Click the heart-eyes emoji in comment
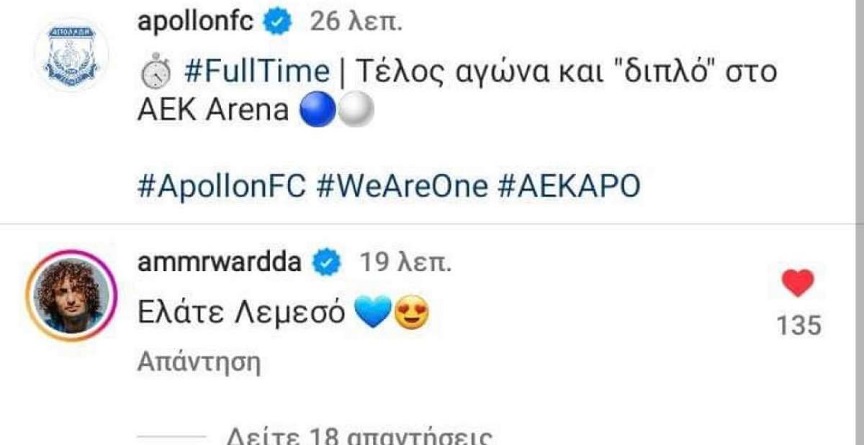Viewport: 864px width, 445px height. click(412, 314)
